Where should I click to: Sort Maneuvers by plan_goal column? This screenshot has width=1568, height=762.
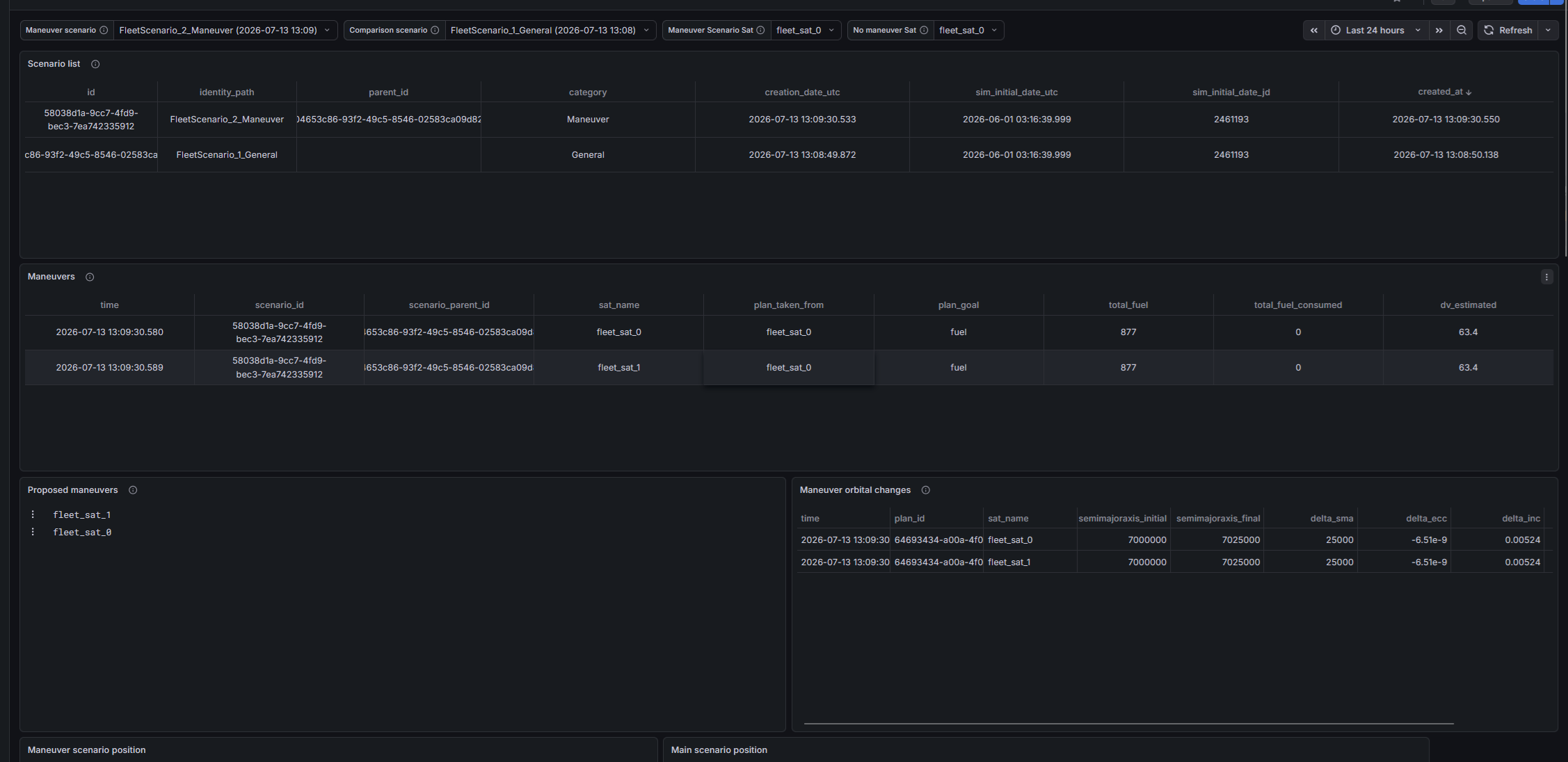958,305
